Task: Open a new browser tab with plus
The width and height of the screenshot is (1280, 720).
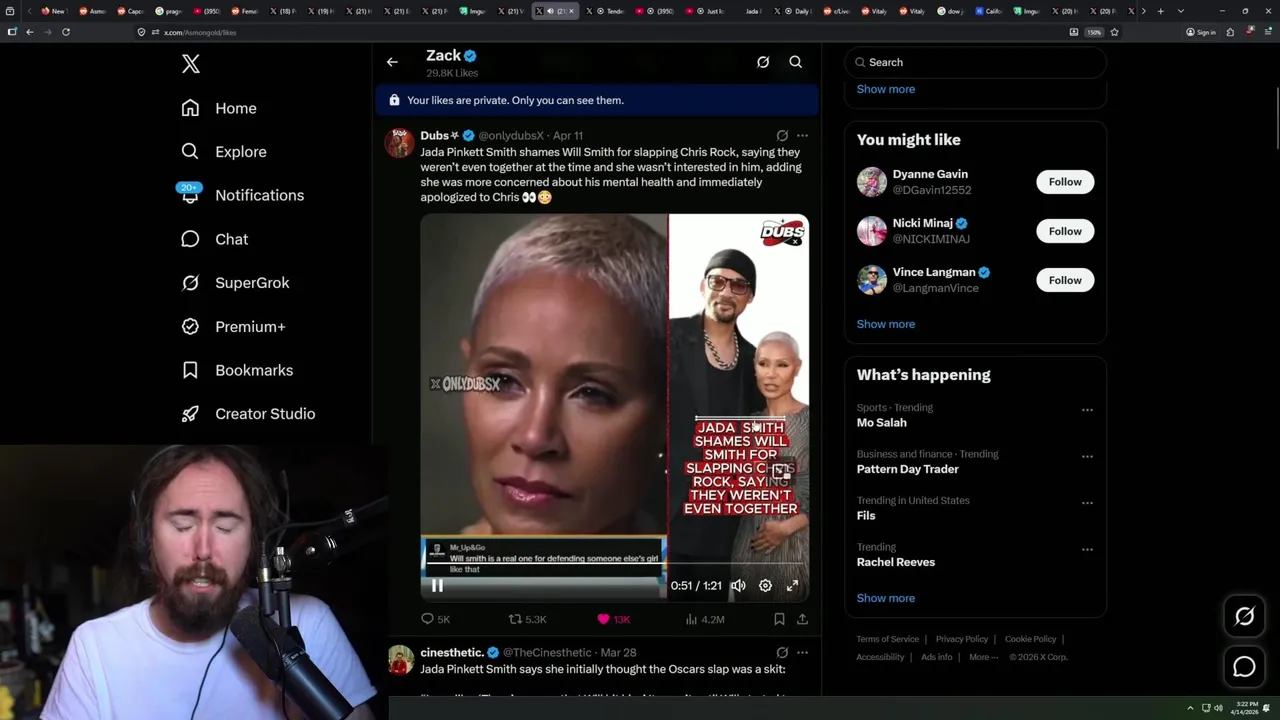Action: point(1160,11)
